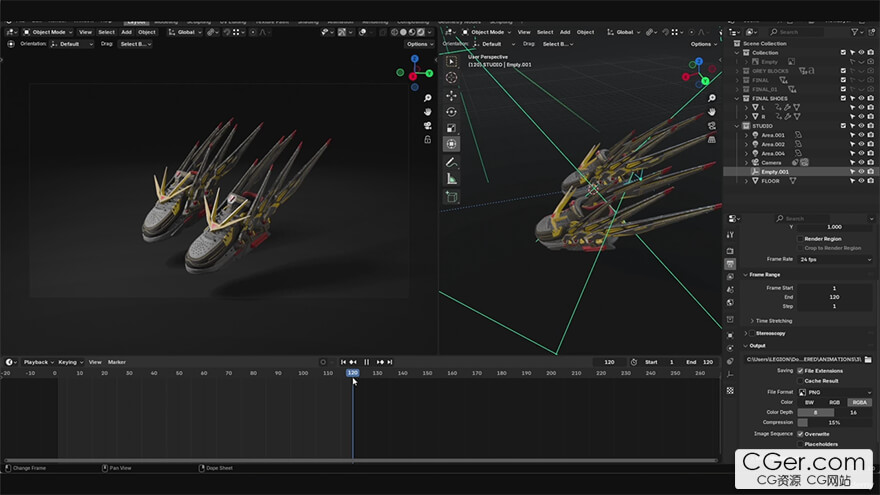This screenshot has width=880, height=495.
Task: Toggle the Overwrite checkbox
Action: [x=800, y=434]
